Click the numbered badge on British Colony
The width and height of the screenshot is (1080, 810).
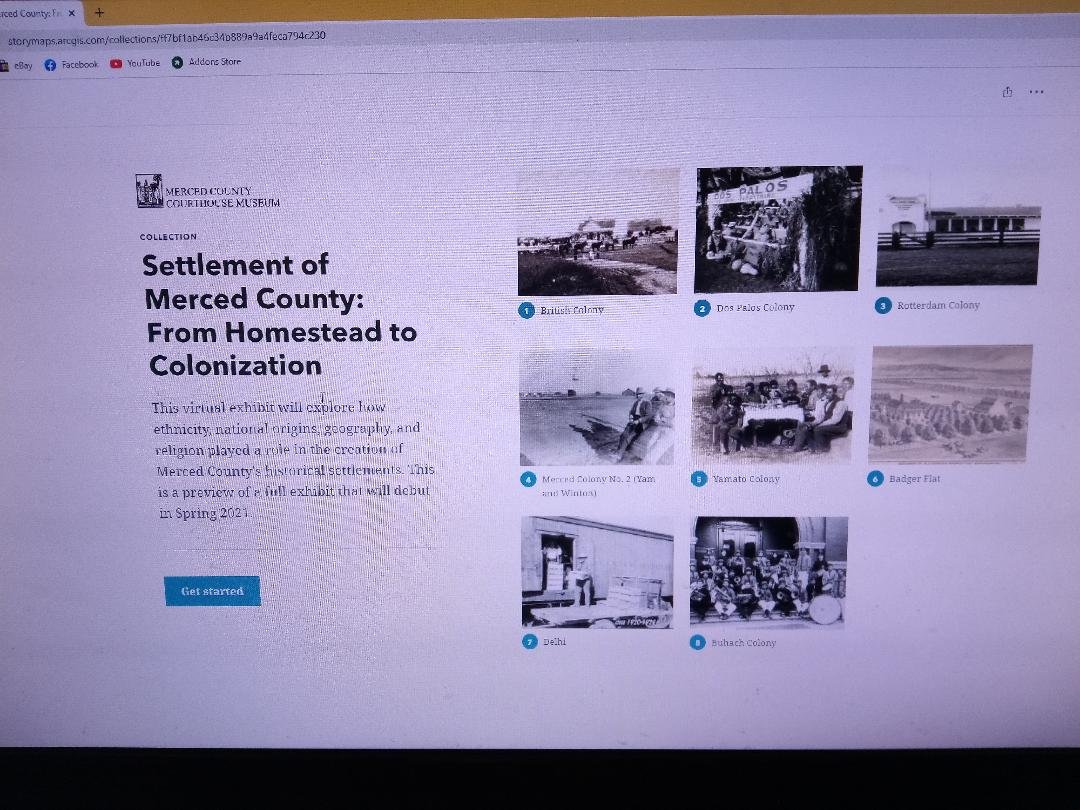coord(526,310)
